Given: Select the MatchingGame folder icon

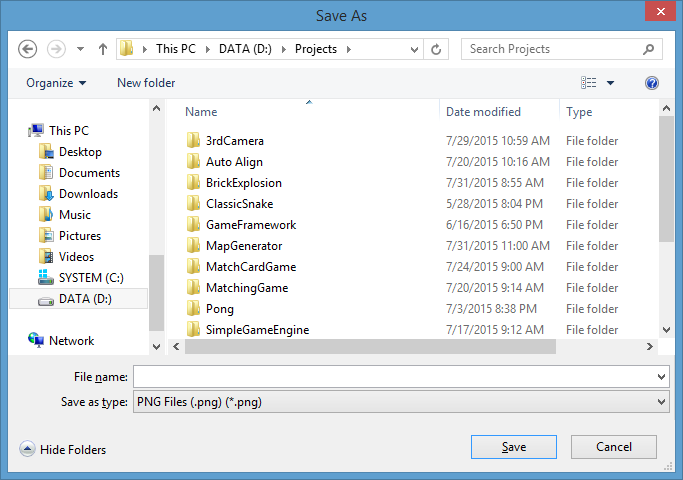Looking at the screenshot, I should click(193, 287).
